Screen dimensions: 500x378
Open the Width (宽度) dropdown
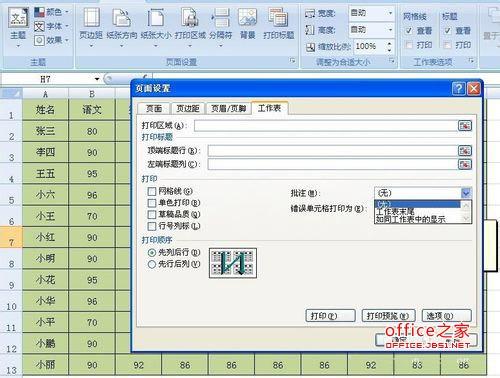pos(390,13)
